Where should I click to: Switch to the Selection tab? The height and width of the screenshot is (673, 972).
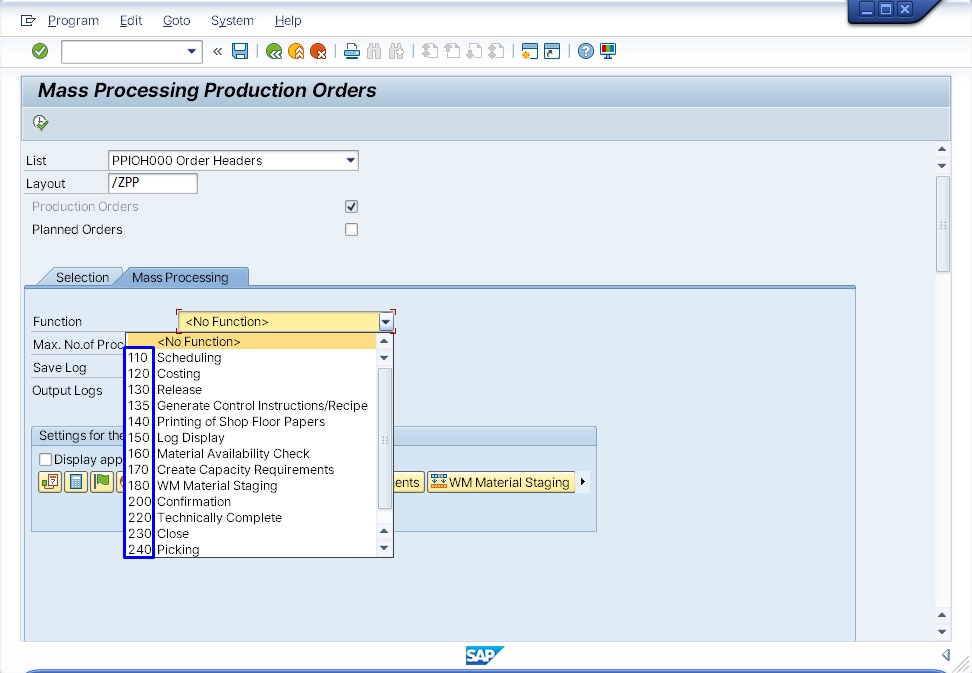click(x=82, y=277)
